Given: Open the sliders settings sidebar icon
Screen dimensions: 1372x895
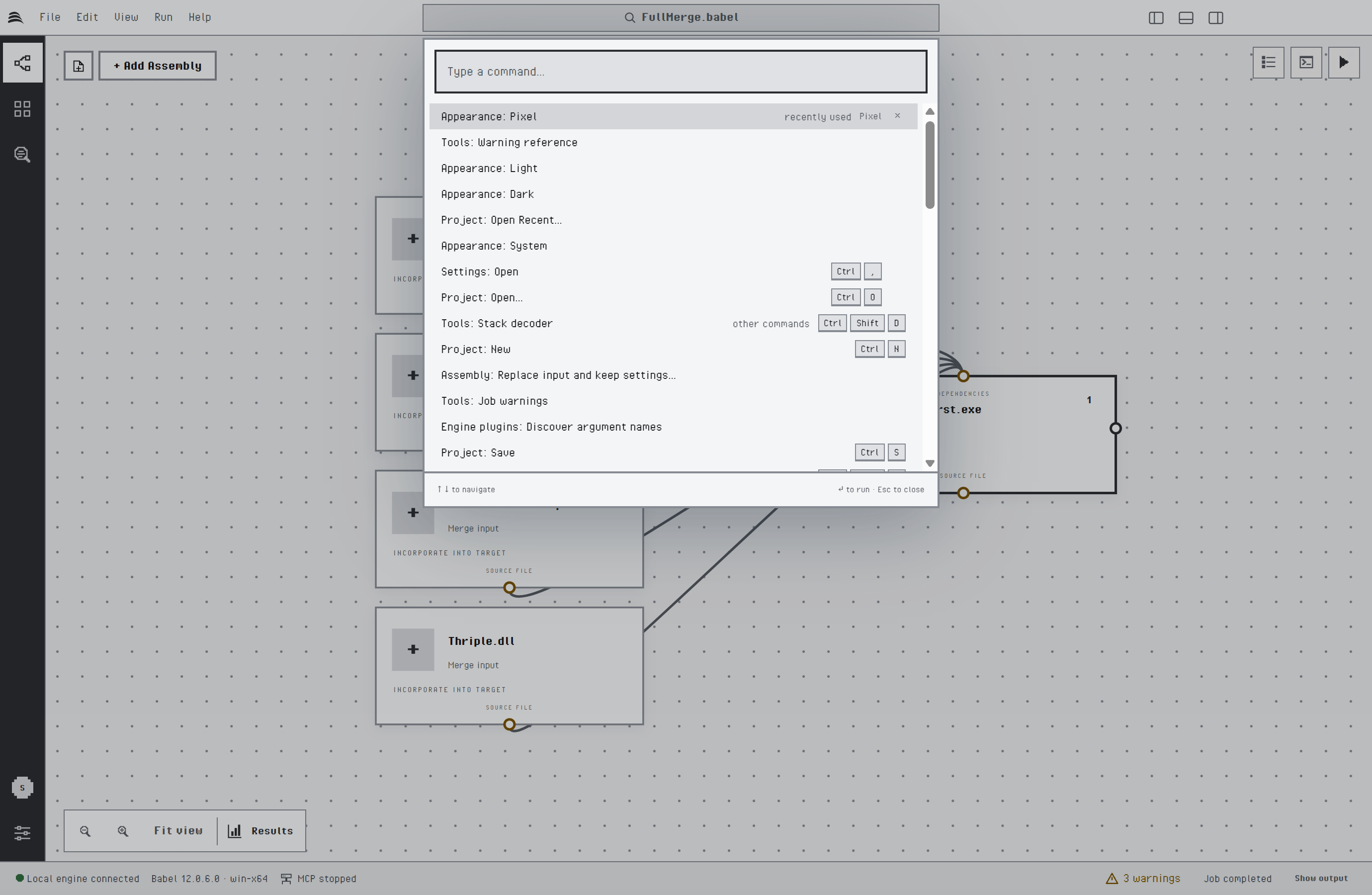Looking at the screenshot, I should tap(22, 833).
